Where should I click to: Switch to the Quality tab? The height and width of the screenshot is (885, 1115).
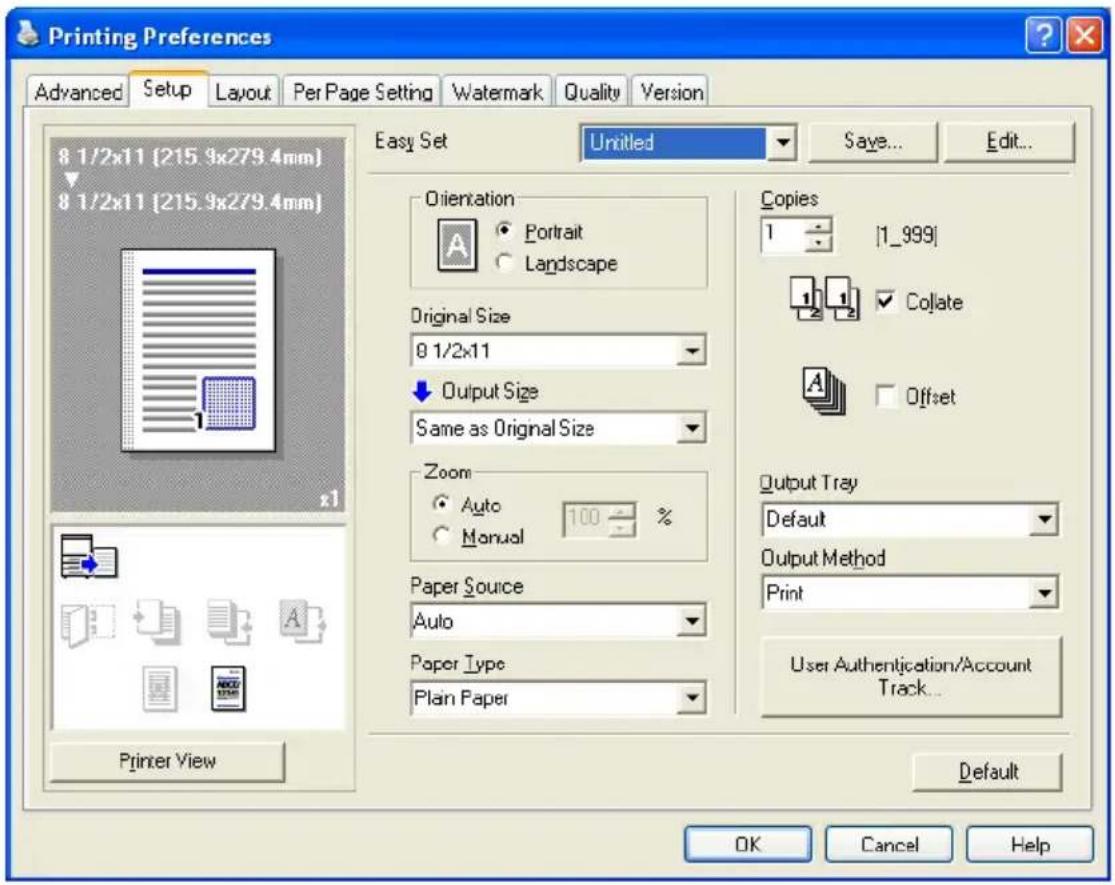pos(592,92)
